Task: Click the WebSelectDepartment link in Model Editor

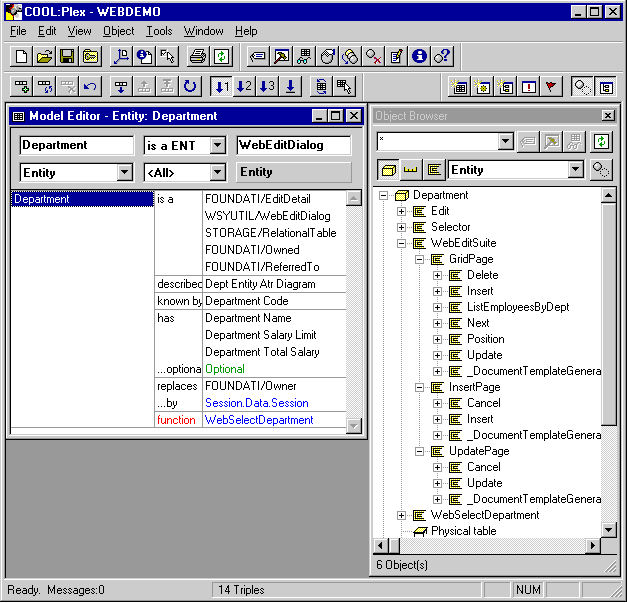Action: [259, 420]
